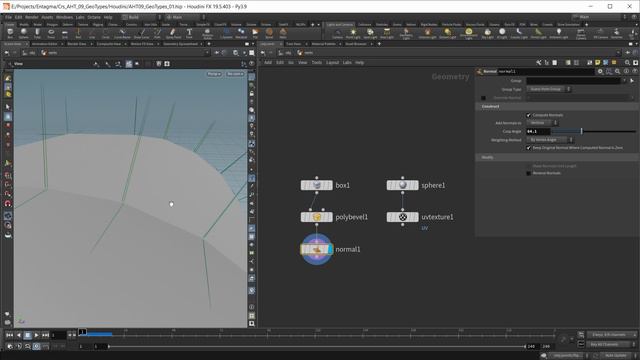Open the No cam dropdown in viewport

point(235,74)
